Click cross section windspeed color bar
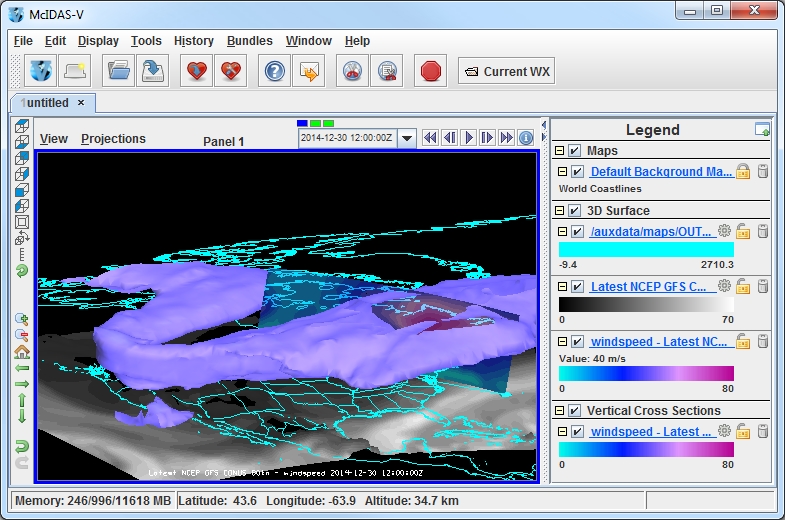785x520 pixels. click(646, 449)
